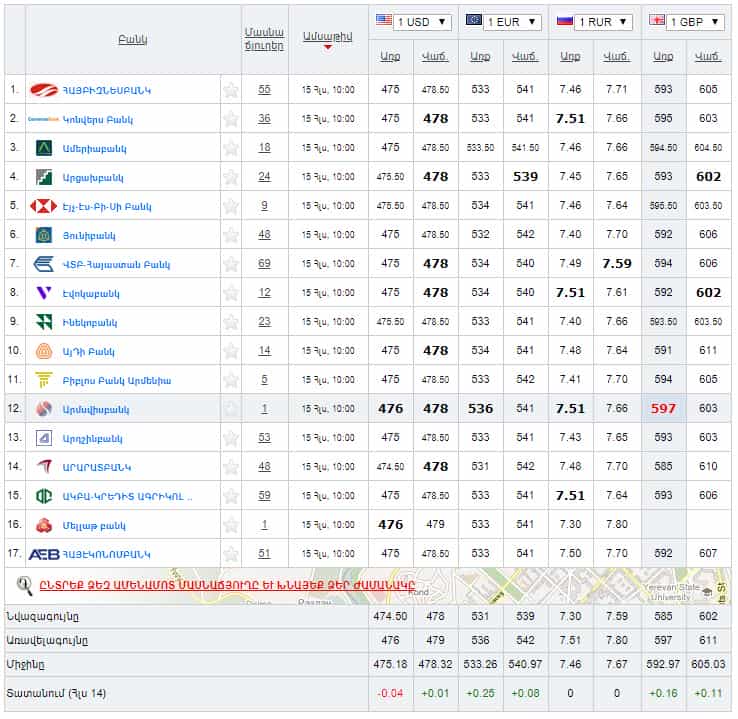Click the Araratbank logo in row 14
This screenshot has width=738, height=719.
click(44, 467)
